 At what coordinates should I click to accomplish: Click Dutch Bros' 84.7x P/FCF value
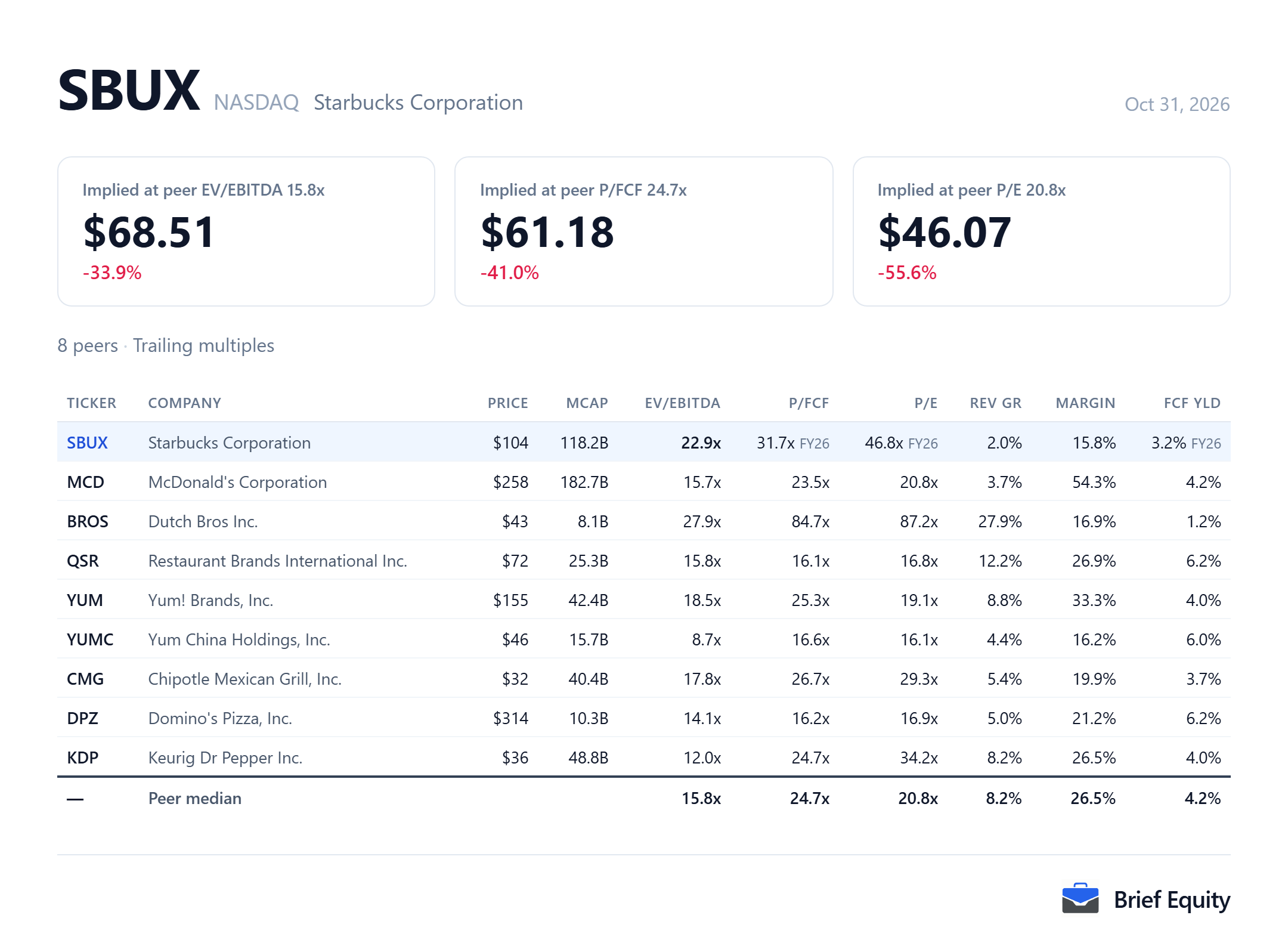(x=810, y=521)
